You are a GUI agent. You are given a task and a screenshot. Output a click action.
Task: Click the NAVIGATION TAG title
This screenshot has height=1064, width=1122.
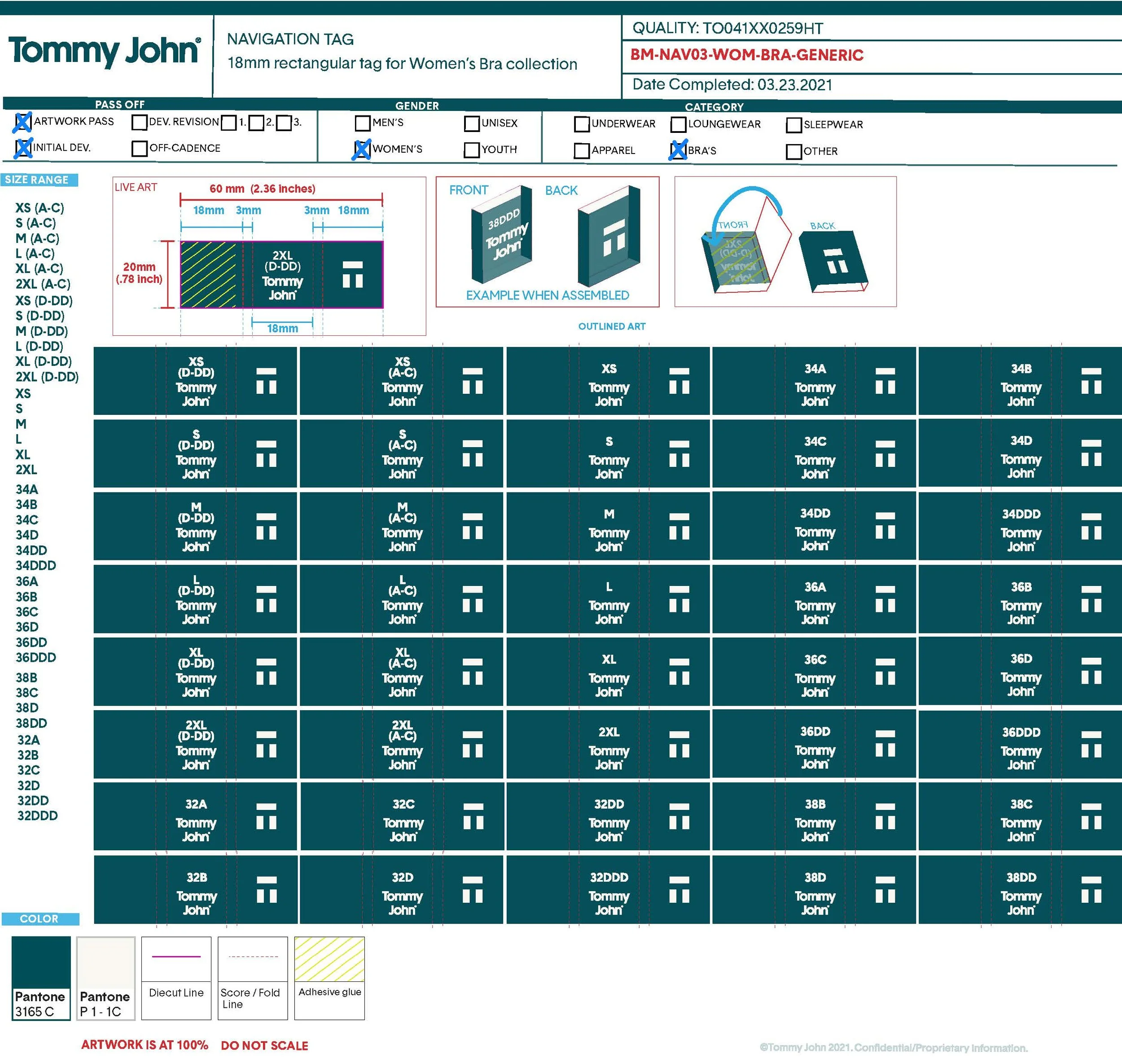(290, 39)
